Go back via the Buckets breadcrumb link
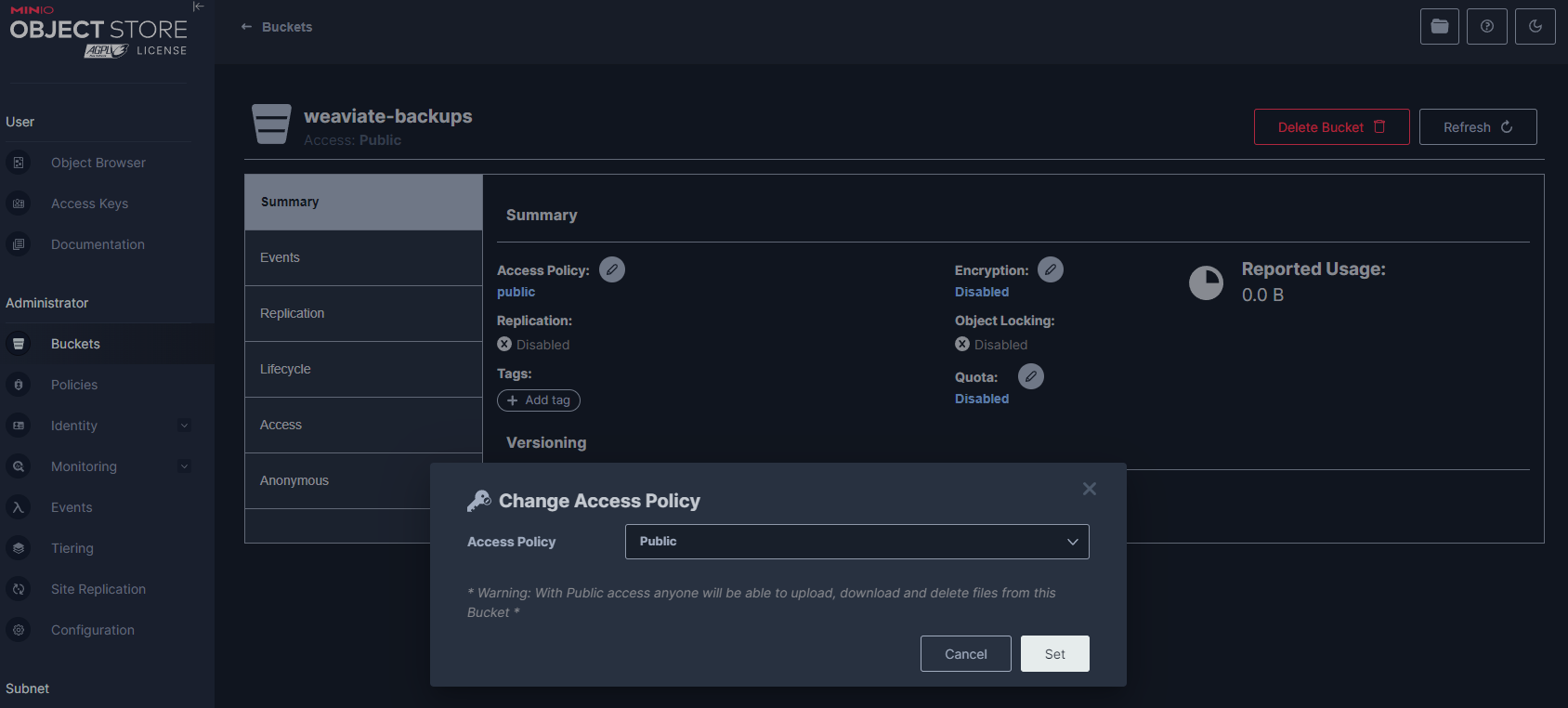1568x708 pixels. pyautogui.click(x=277, y=27)
